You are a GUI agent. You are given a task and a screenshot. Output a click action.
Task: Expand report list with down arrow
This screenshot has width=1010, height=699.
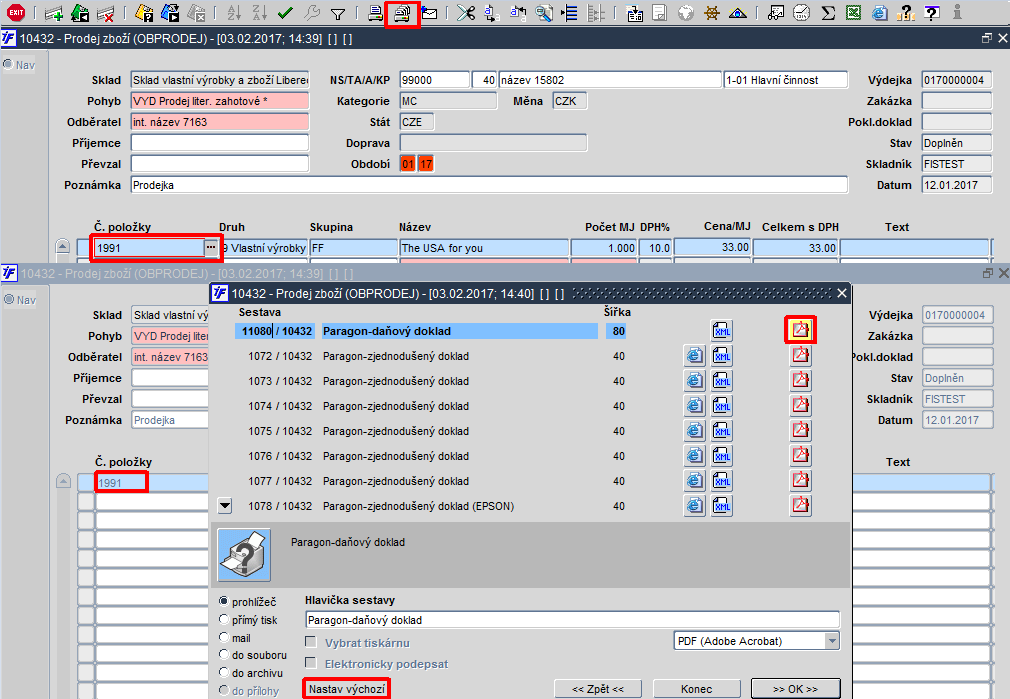225,506
